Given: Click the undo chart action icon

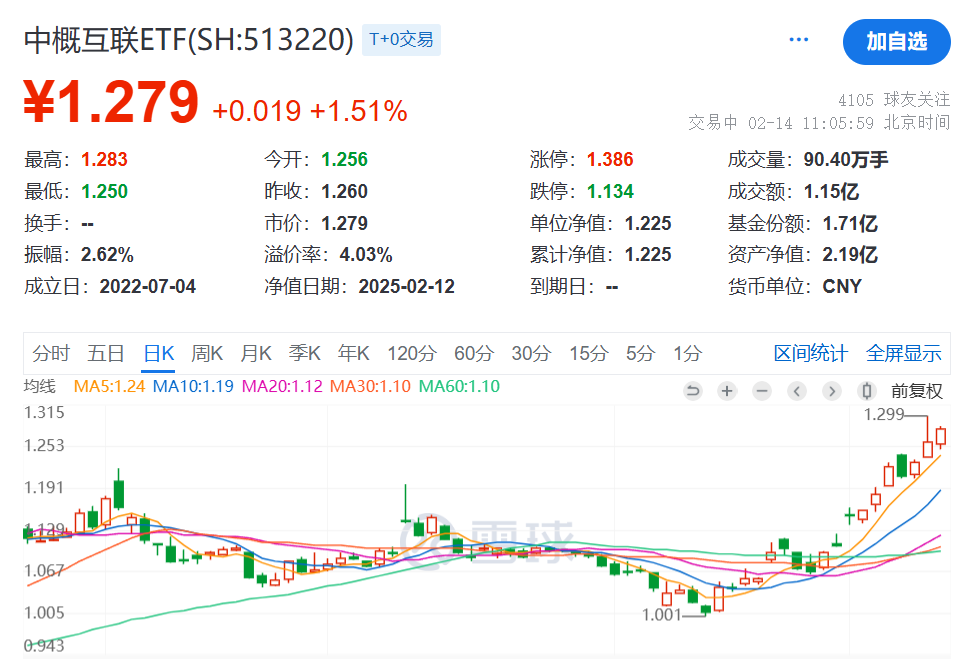Looking at the screenshot, I should tap(693, 390).
